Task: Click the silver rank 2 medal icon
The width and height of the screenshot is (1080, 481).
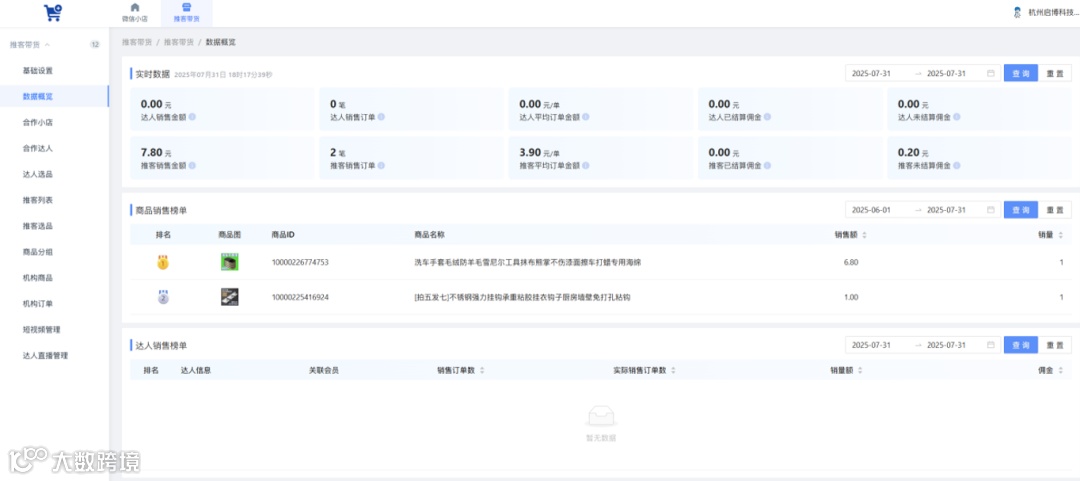Action: tap(163, 297)
